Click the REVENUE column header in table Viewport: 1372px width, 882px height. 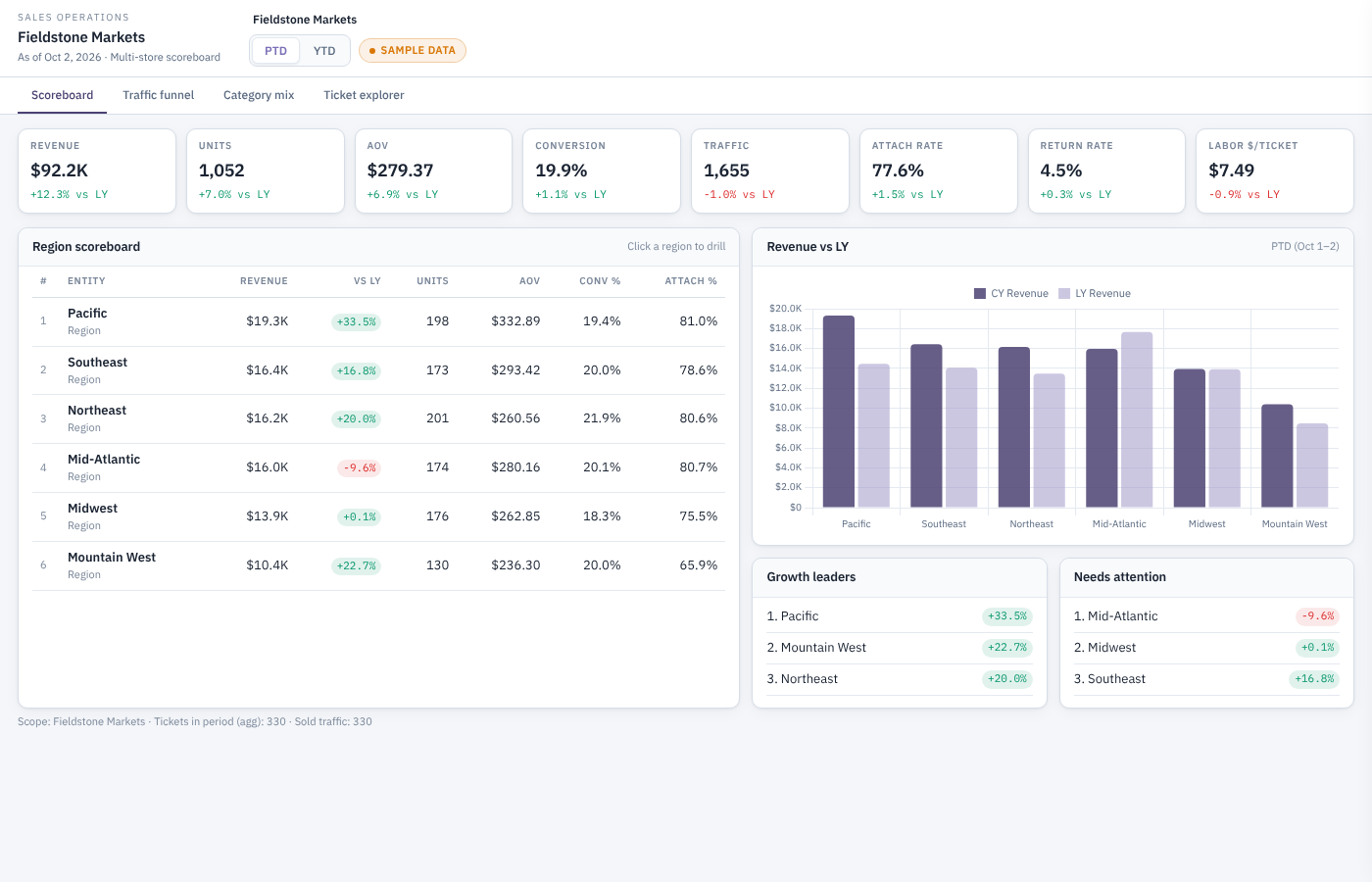tap(264, 281)
